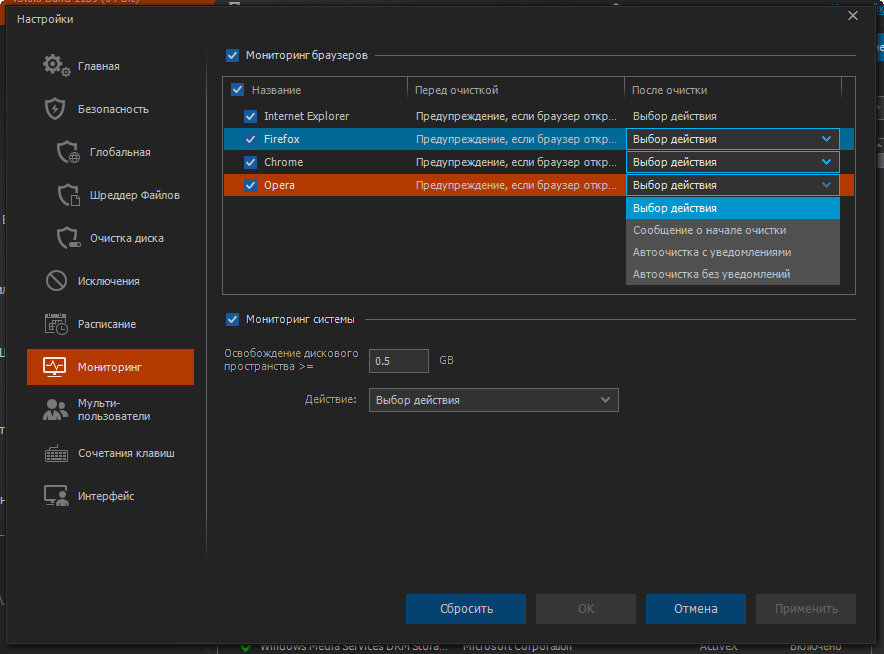Disable the Мониторинг браузеров checkbox

pos(233,56)
